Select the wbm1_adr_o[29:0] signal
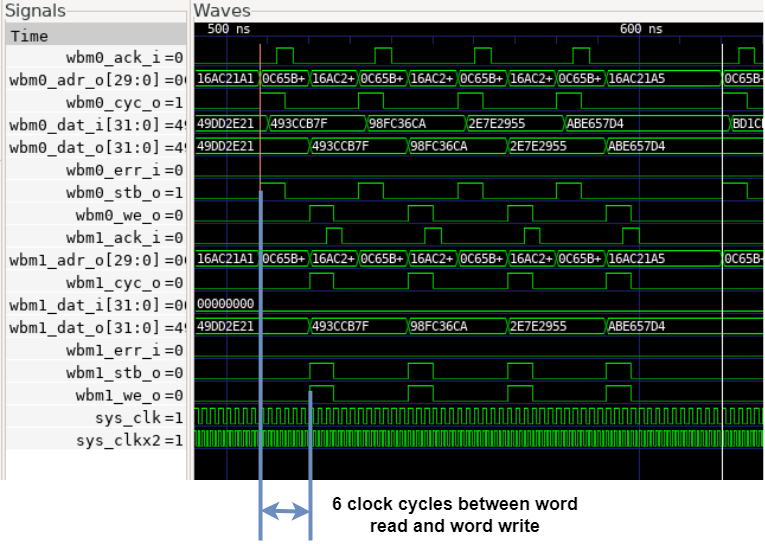765x544 pixels. pos(96,260)
